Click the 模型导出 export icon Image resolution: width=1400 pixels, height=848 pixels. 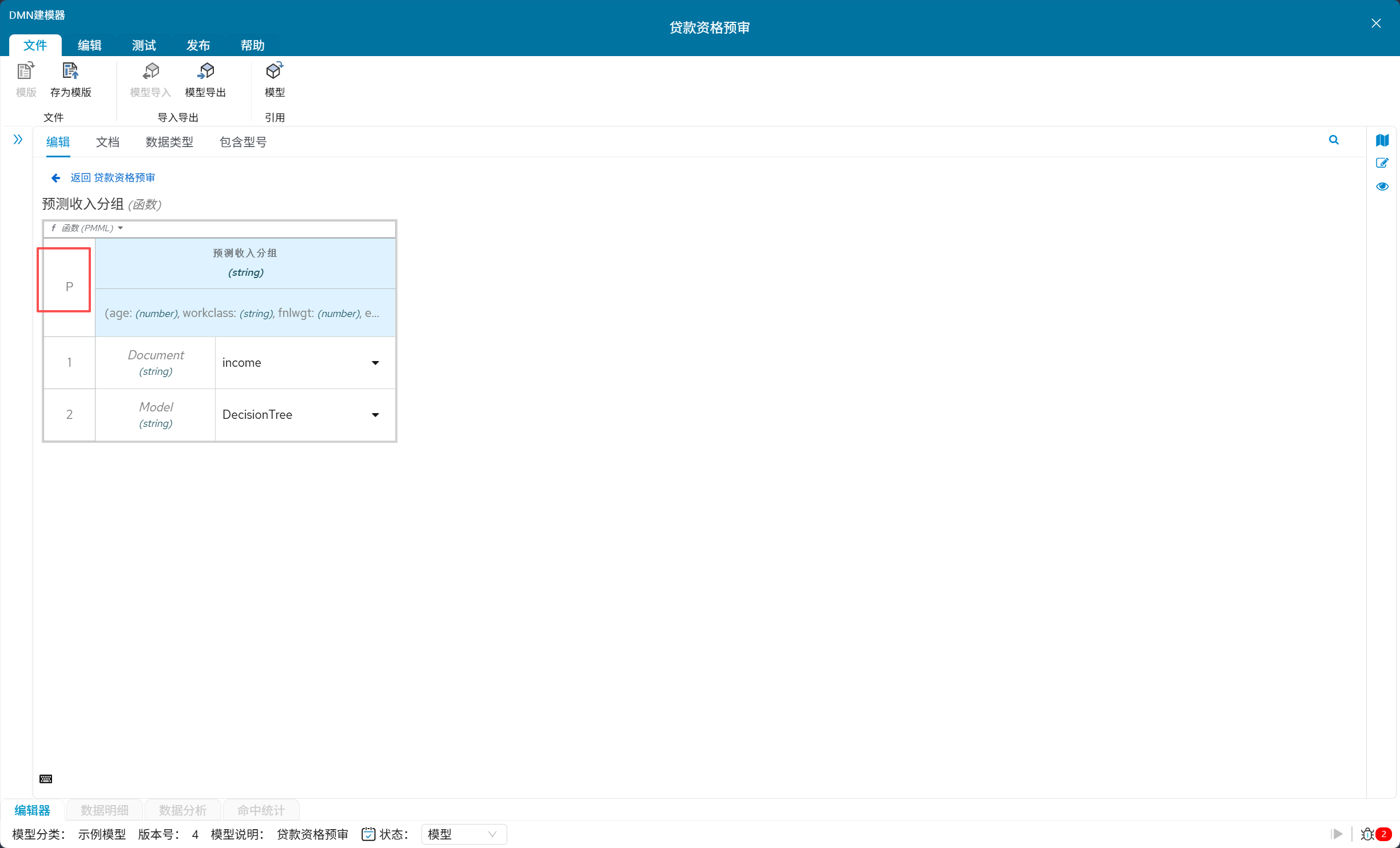[205, 72]
